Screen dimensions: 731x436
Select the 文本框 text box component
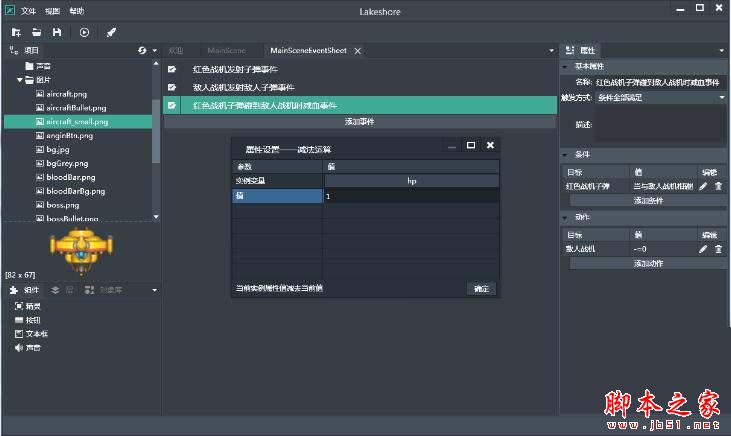[x=31, y=334]
